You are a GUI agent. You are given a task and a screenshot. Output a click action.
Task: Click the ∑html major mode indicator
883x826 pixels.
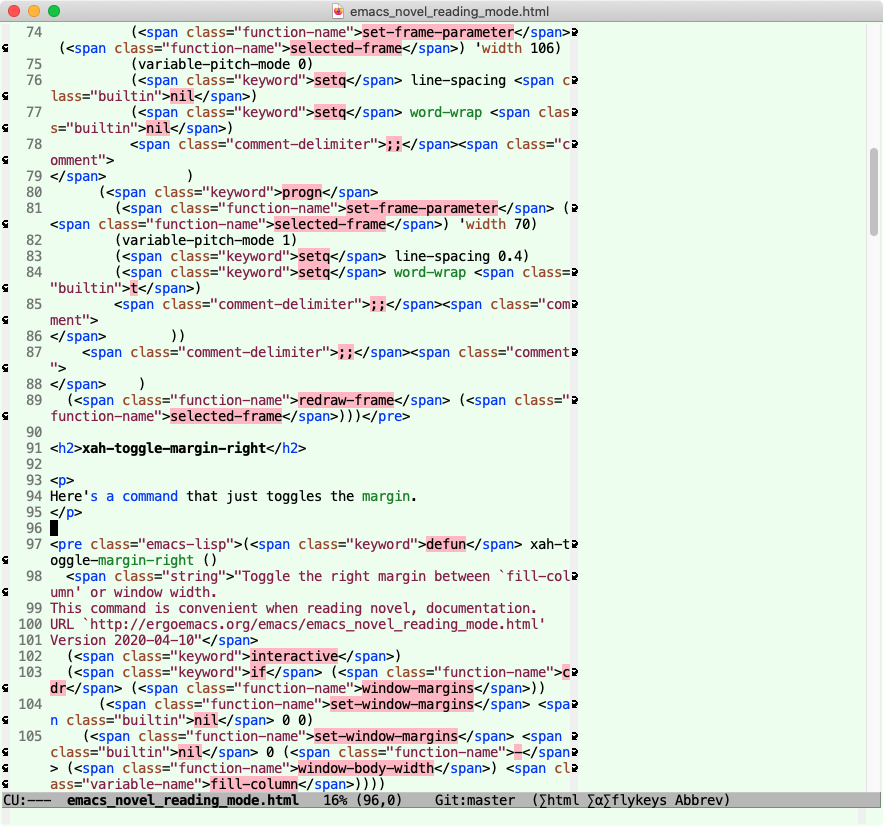click(x=559, y=800)
